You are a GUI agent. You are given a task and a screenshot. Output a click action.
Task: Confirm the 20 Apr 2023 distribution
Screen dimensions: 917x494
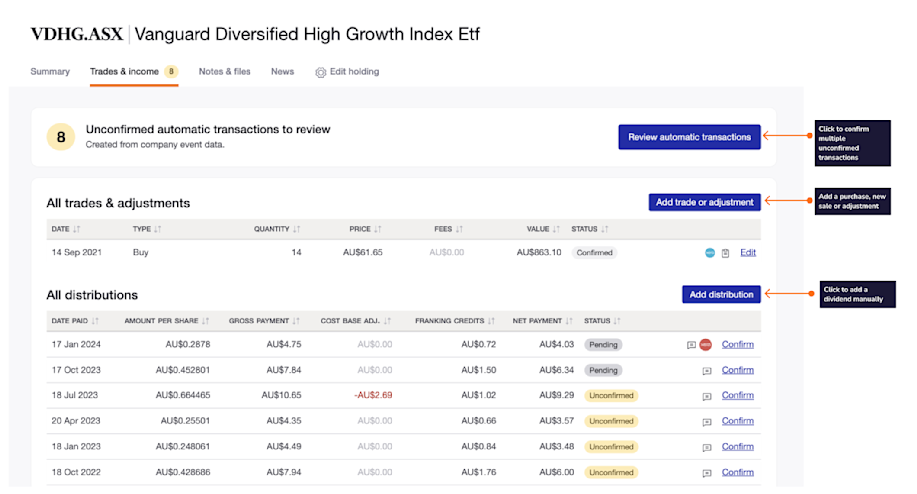pyautogui.click(x=737, y=421)
